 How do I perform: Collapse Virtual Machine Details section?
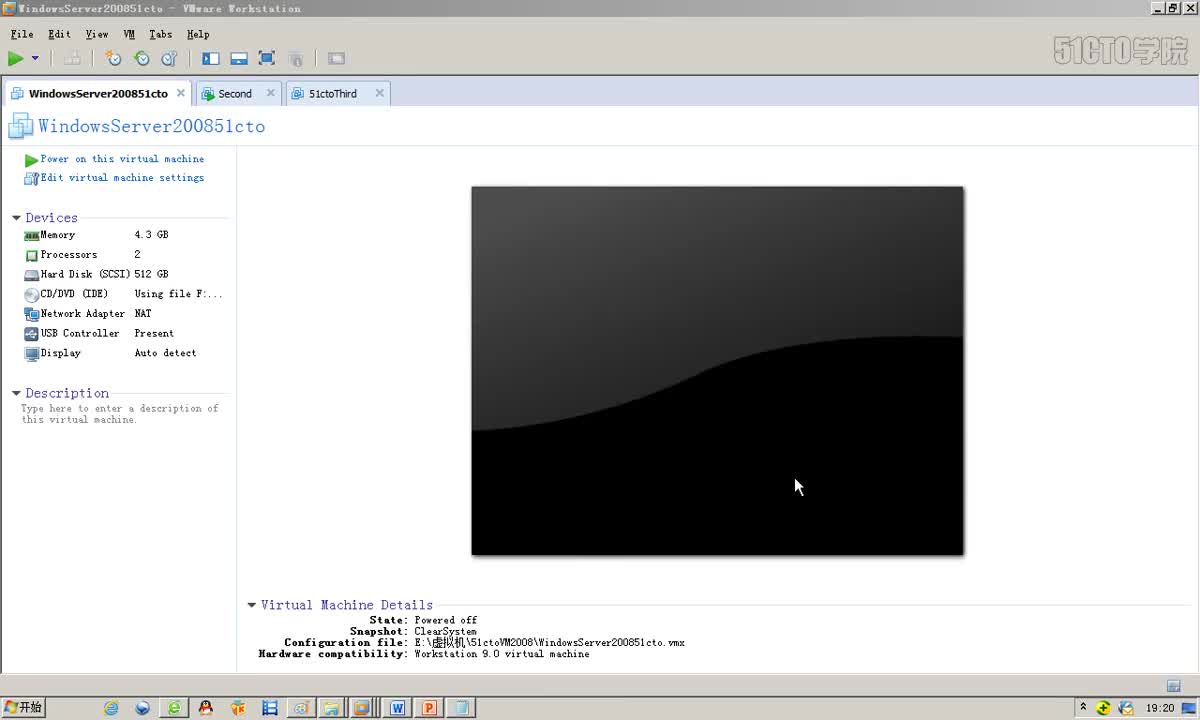tap(252, 605)
